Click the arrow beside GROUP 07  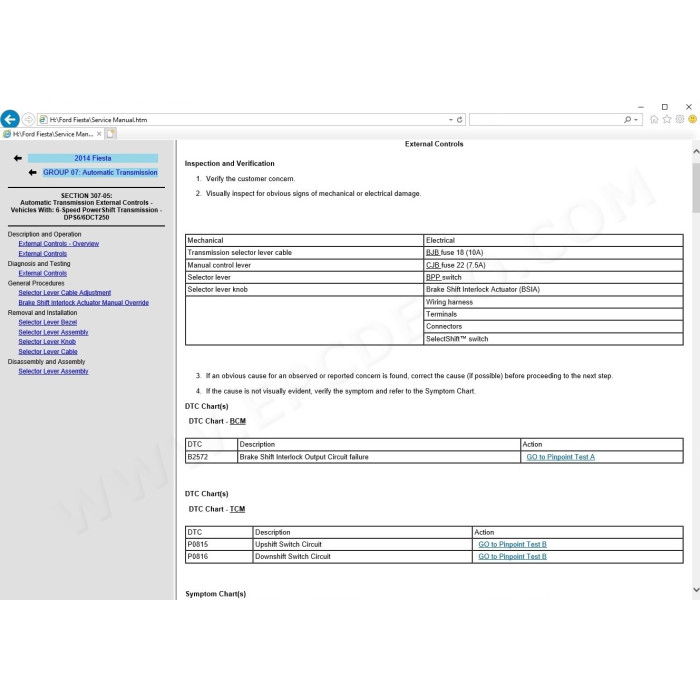click(x=32, y=172)
